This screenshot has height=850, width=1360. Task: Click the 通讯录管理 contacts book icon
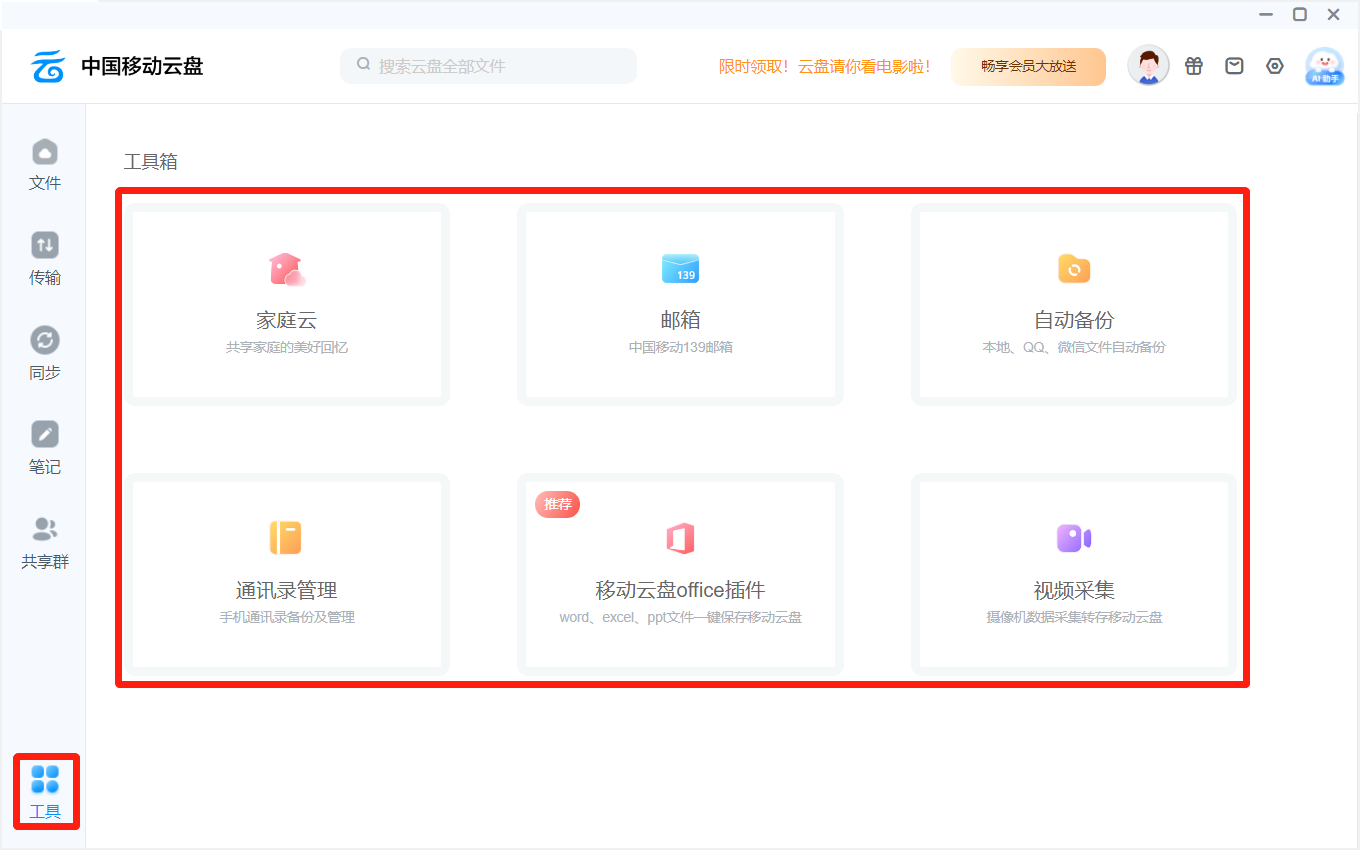point(285,538)
